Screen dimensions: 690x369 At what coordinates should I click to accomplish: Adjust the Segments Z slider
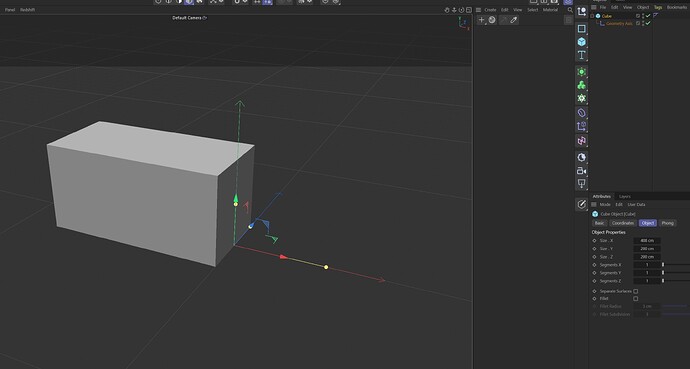pyautogui.click(x=676, y=281)
